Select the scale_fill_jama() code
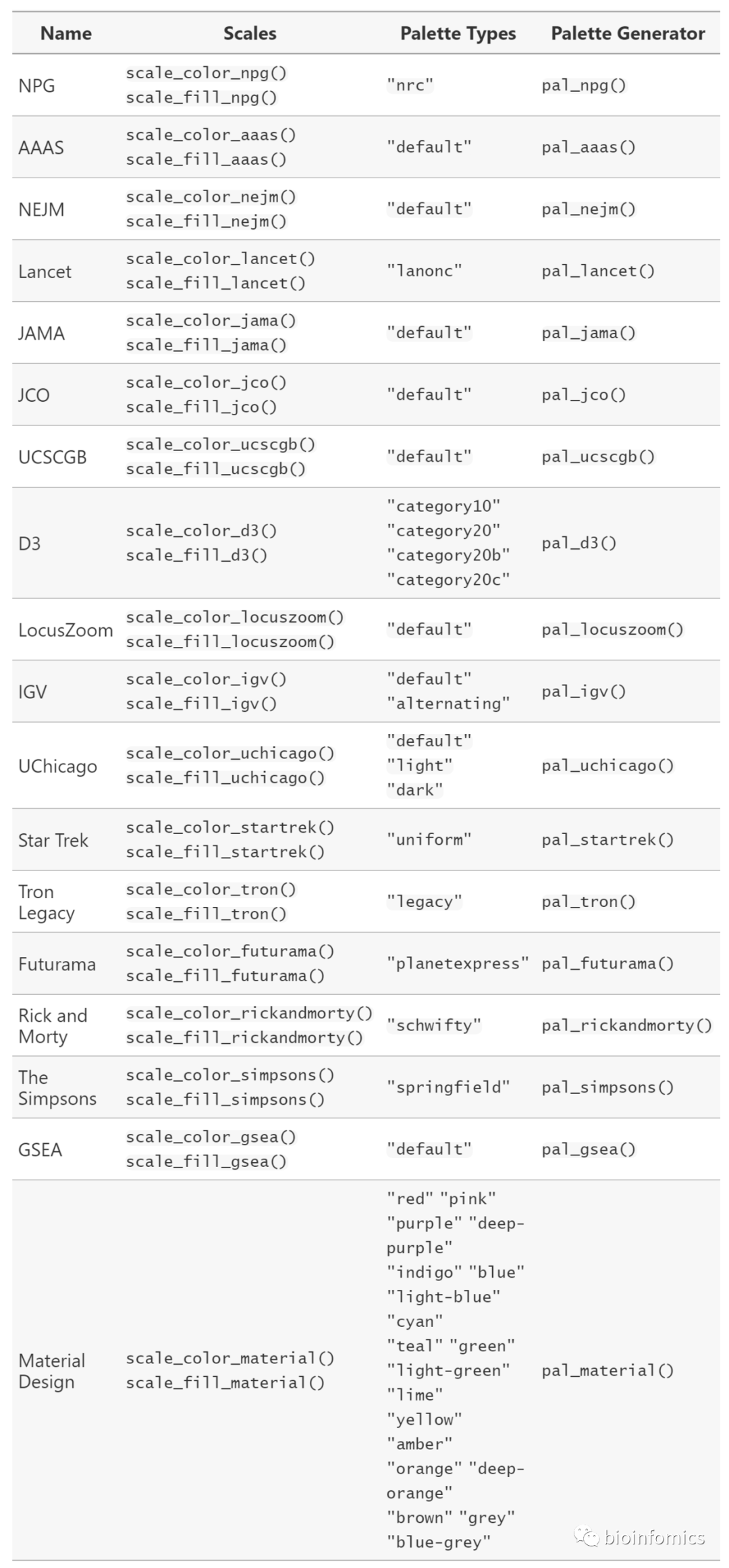 (x=206, y=345)
